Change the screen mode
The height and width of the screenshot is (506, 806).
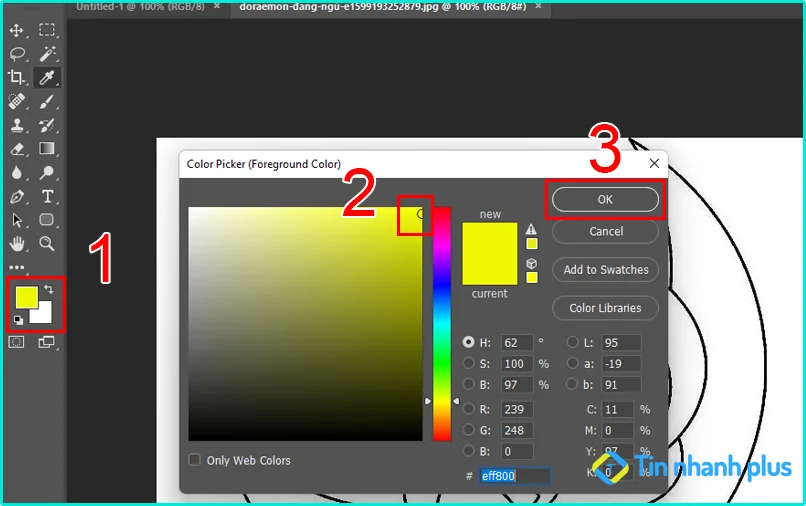pos(47,342)
